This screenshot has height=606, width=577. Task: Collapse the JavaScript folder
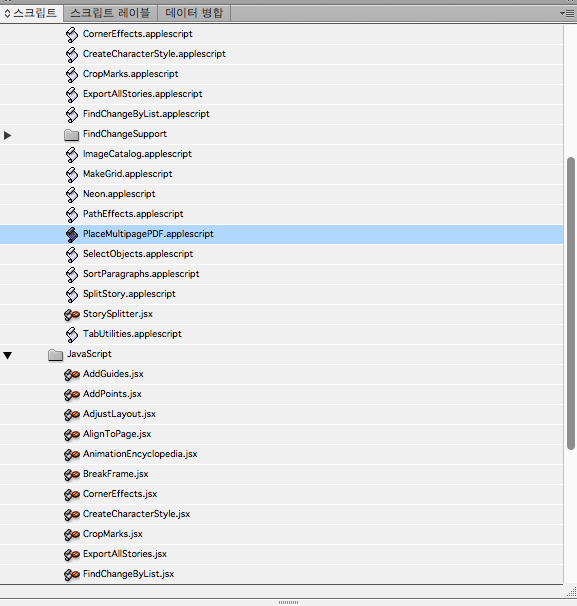(x=7, y=355)
